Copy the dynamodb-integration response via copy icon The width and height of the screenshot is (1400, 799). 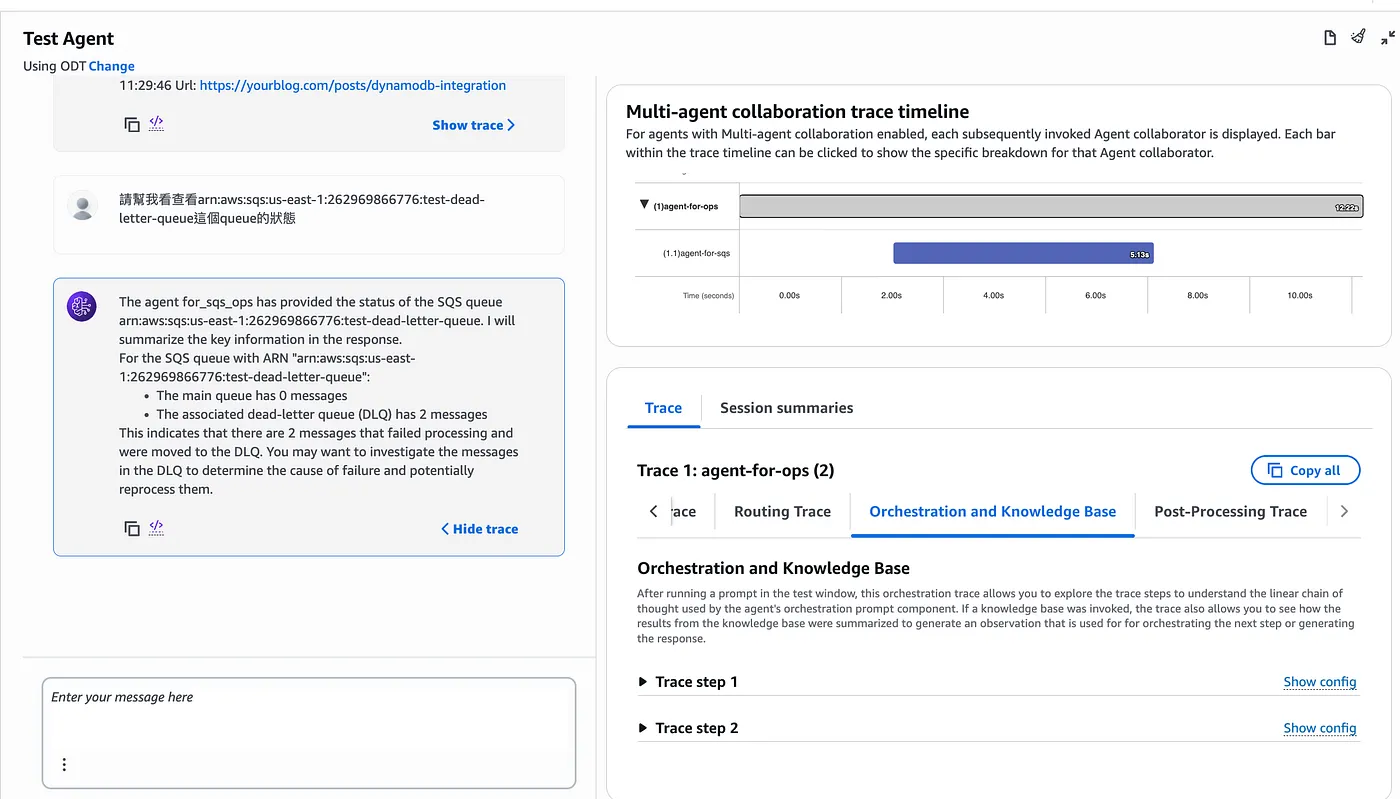point(132,125)
